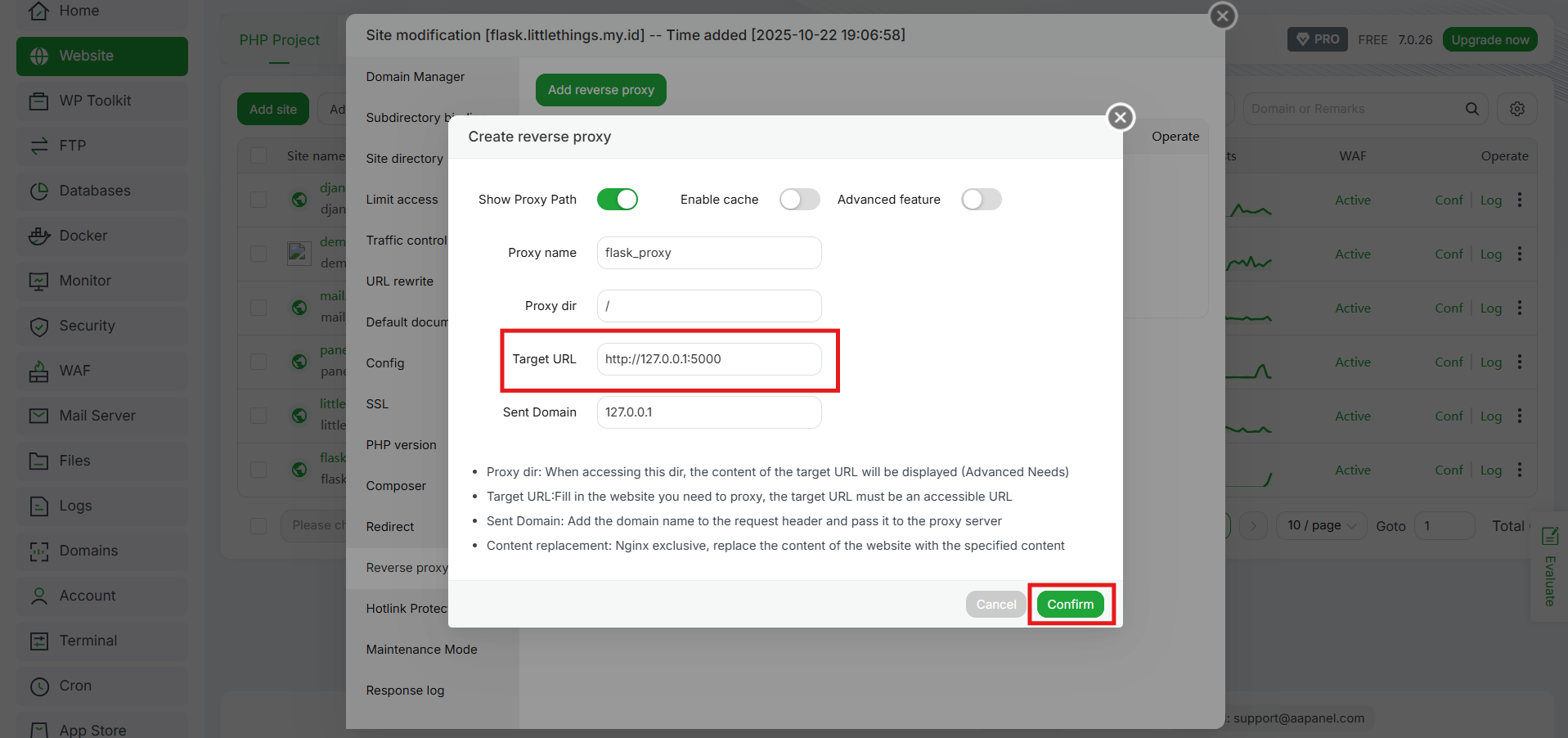
Task: Open the SSL menu item
Action: click(377, 404)
